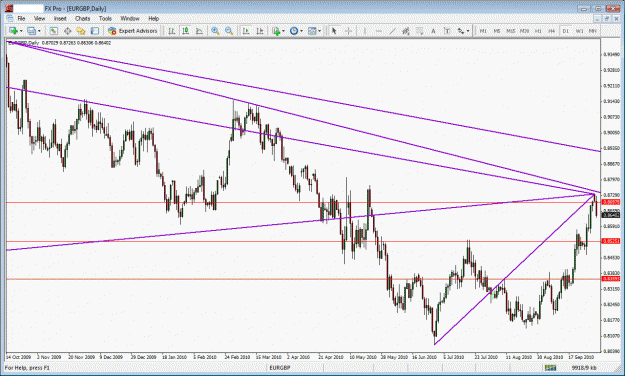Toggle Chart Shift from right border
The width and height of the screenshot is (625, 376).
(x=260, y=31)
